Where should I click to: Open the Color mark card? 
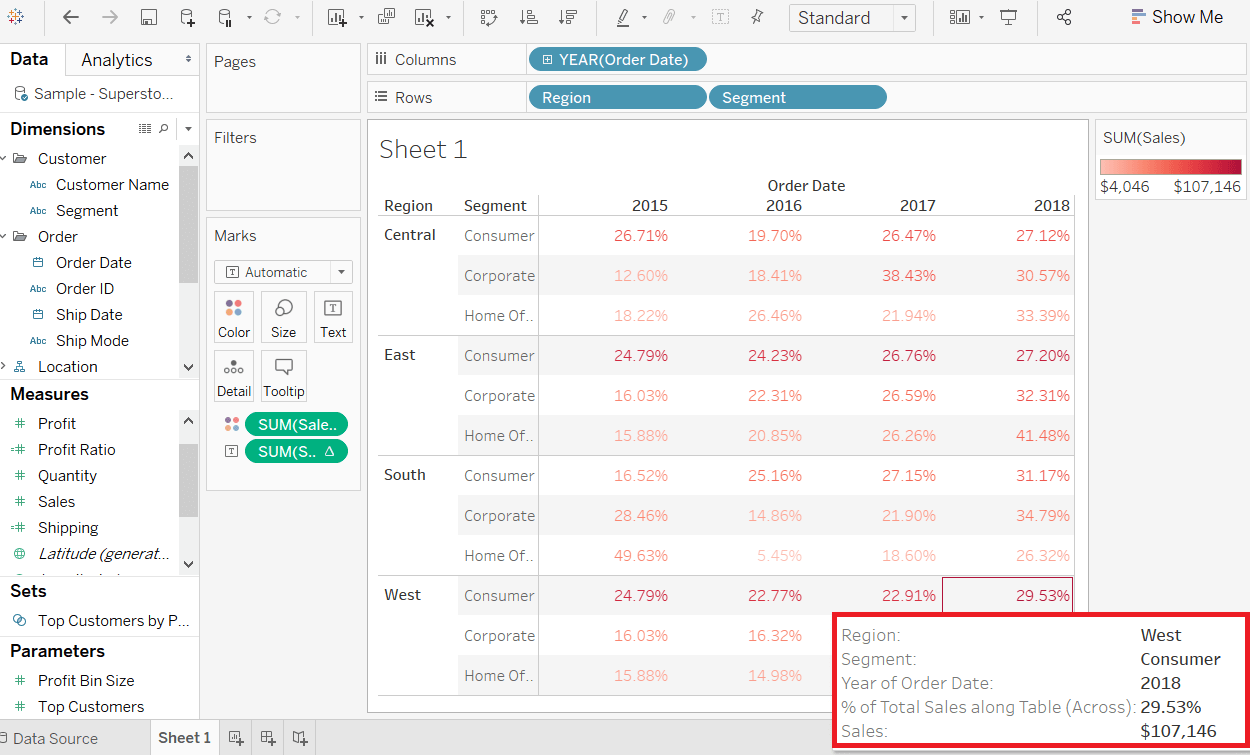(x=234, y=317)
